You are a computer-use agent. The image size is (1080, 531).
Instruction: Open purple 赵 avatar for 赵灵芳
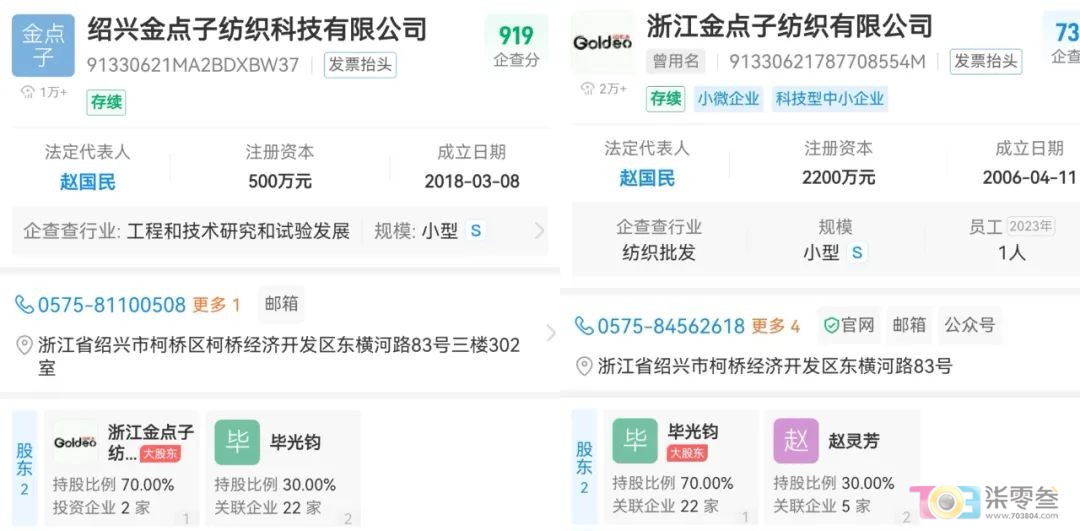pos(796,441)
